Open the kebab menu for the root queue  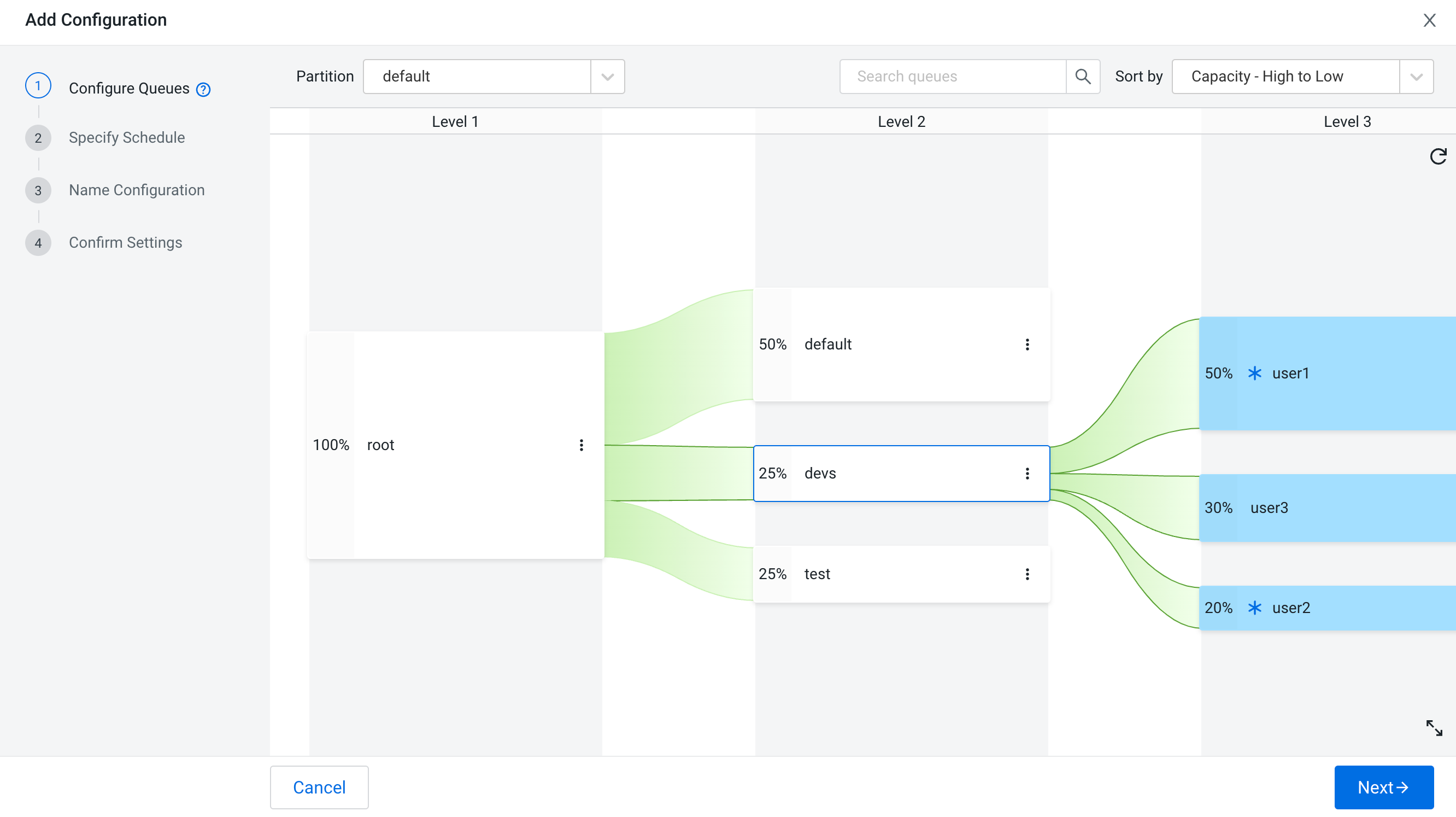coord(581,445)
